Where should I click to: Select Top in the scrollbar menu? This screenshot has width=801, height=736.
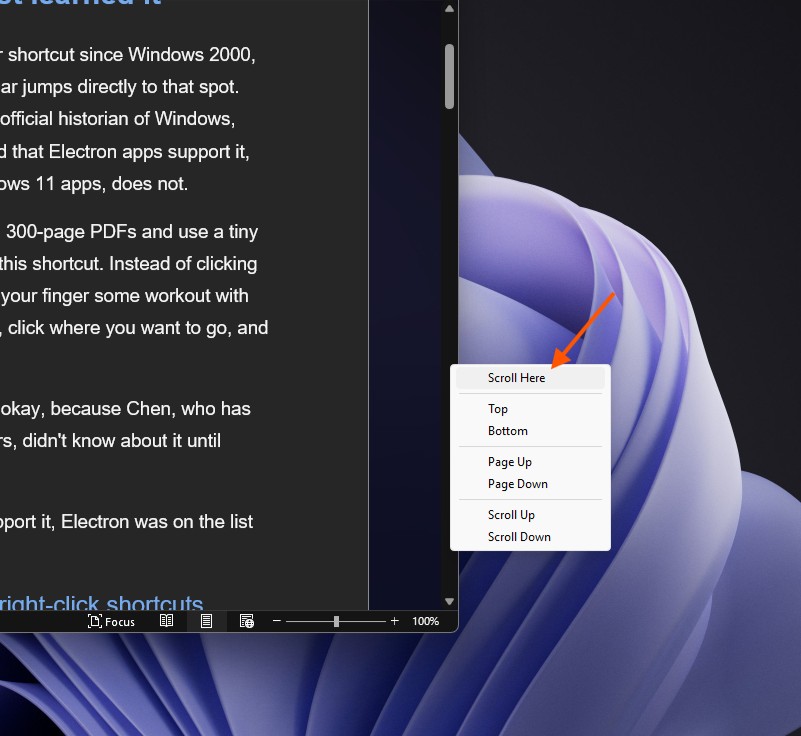click(x=530, y=409)
